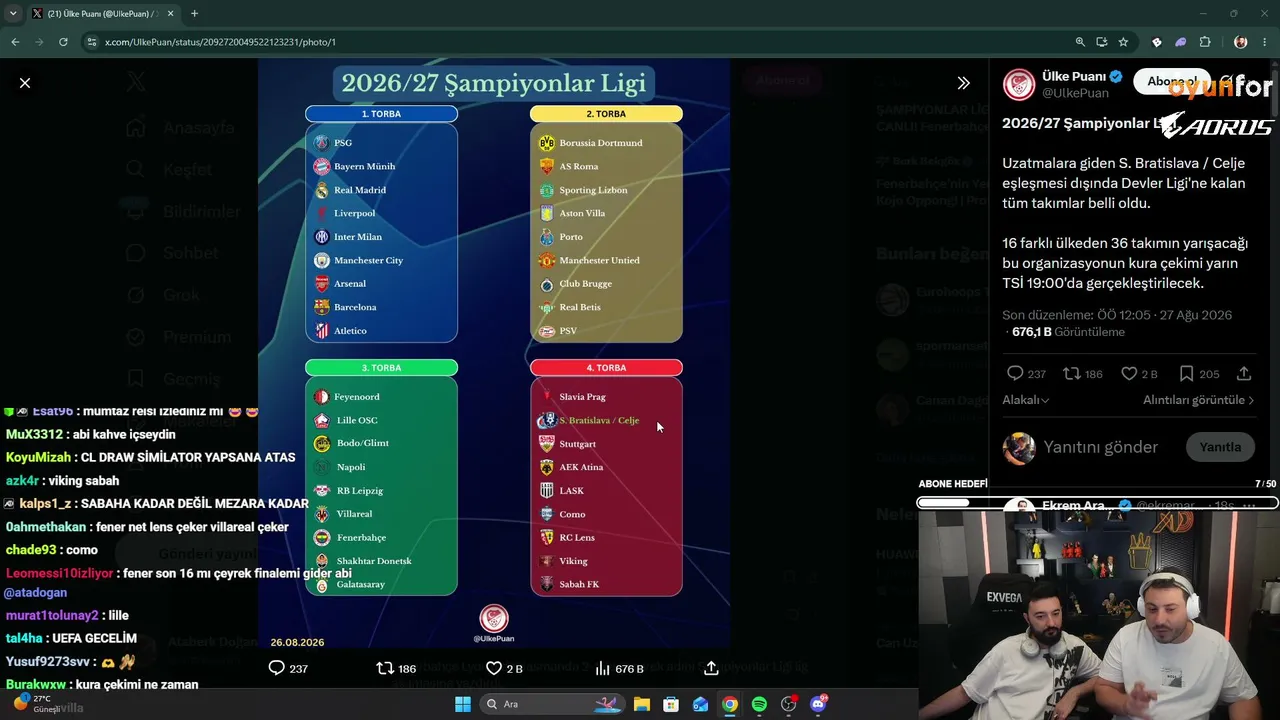This screenshot has height=720, width=1280.
Task: Subscribe with the Abone ol button
Action: (x=1172, y=82)
